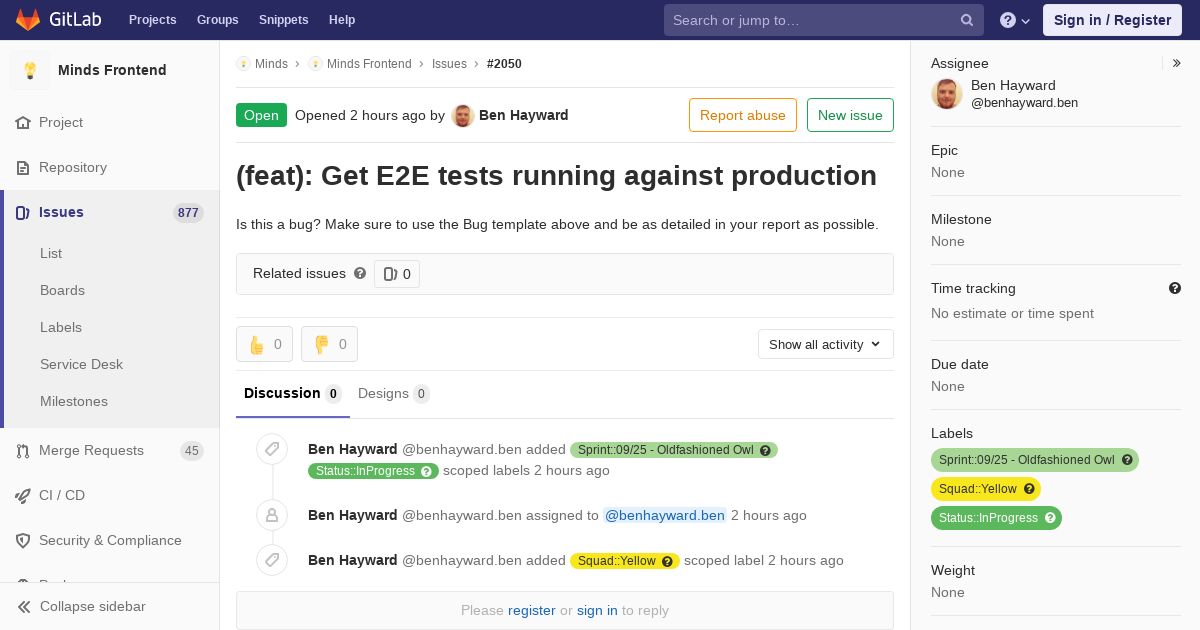Click the thumbs up reaction button

pyautogui.click(x=264, y=344)
